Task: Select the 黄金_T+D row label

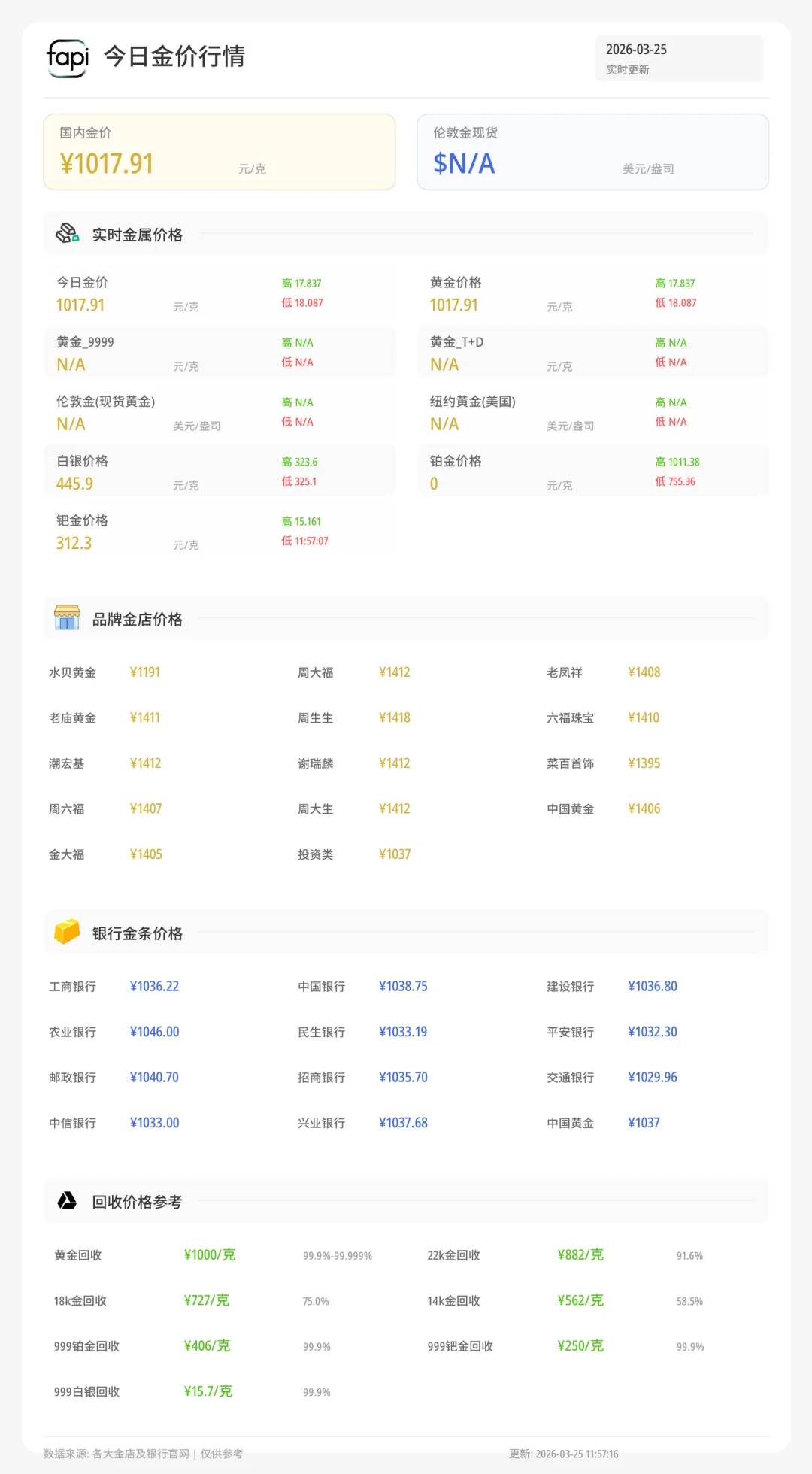Action: tap(456, 342)
